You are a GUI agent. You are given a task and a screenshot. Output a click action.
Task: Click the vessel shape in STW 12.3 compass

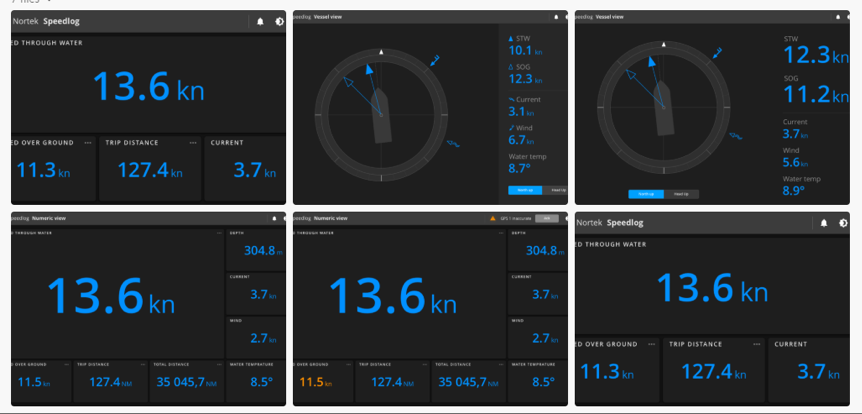pyautogui.click(x=664, y=109)
